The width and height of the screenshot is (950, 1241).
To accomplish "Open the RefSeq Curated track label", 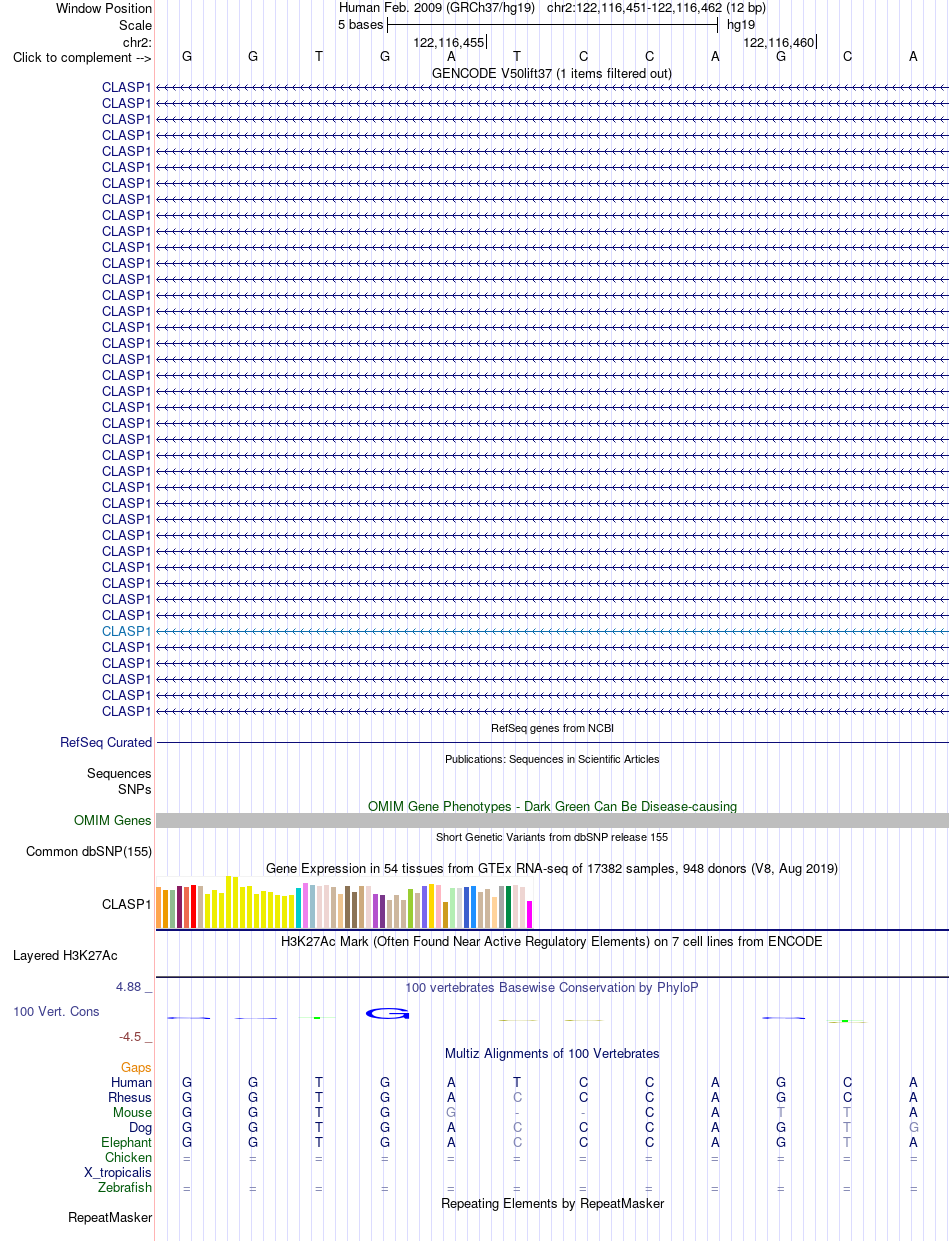I will tap(106, 743).
